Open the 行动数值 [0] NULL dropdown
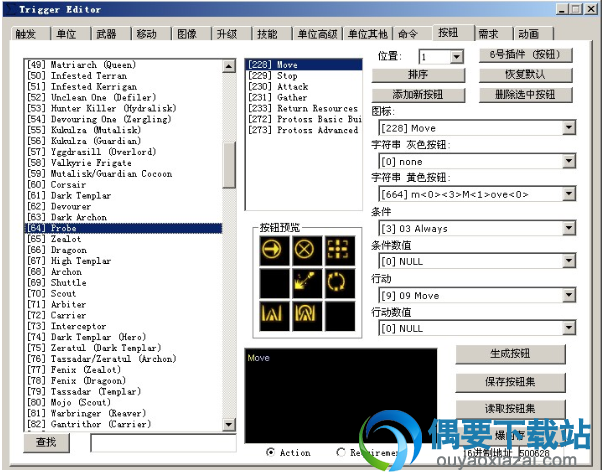This screenshot has height=472, width=602. (x=569, y=328)
